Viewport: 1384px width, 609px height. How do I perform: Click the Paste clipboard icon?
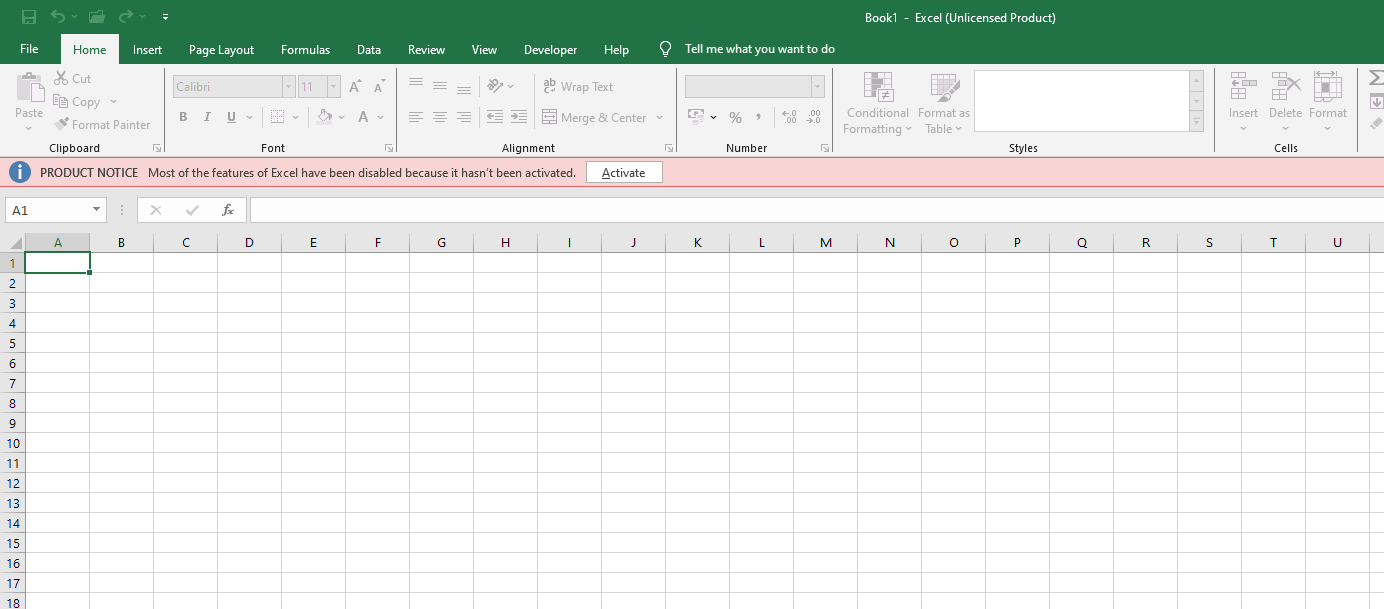pyautogui.click(x=30, y=88)
